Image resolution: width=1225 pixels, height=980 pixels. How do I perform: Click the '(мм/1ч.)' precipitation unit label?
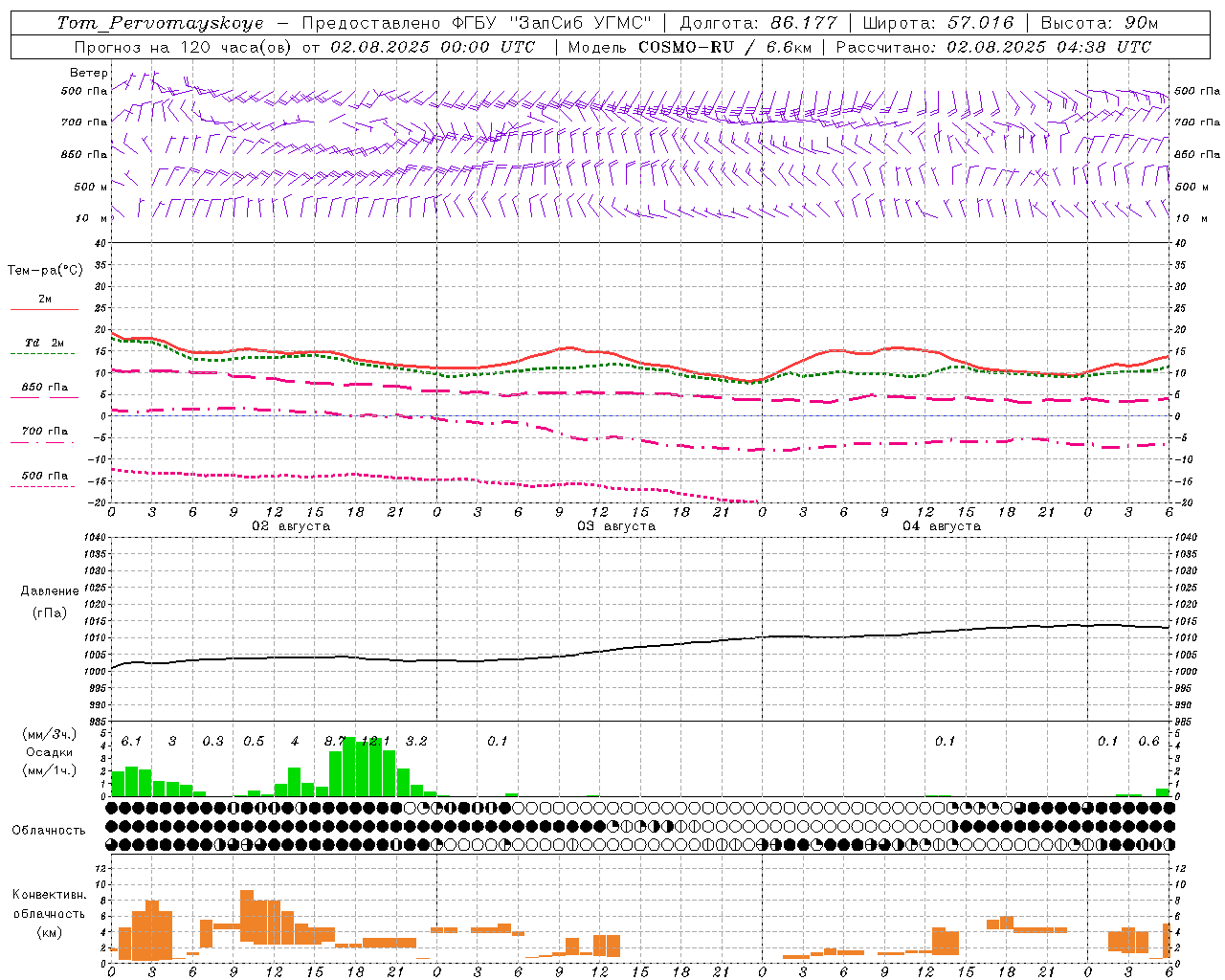point(50,770)
